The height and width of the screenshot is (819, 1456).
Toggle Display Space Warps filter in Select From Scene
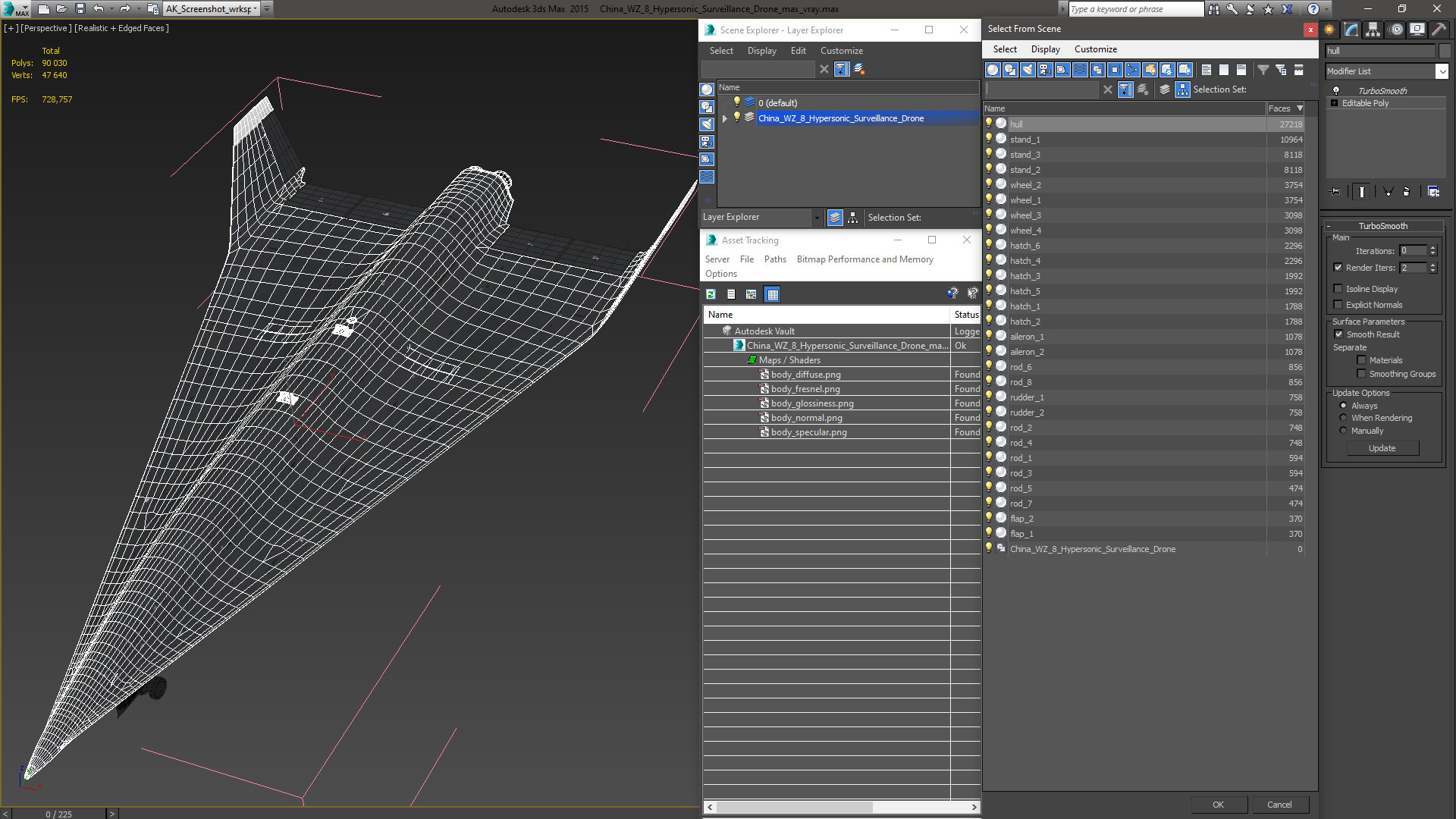[1080, 70]
